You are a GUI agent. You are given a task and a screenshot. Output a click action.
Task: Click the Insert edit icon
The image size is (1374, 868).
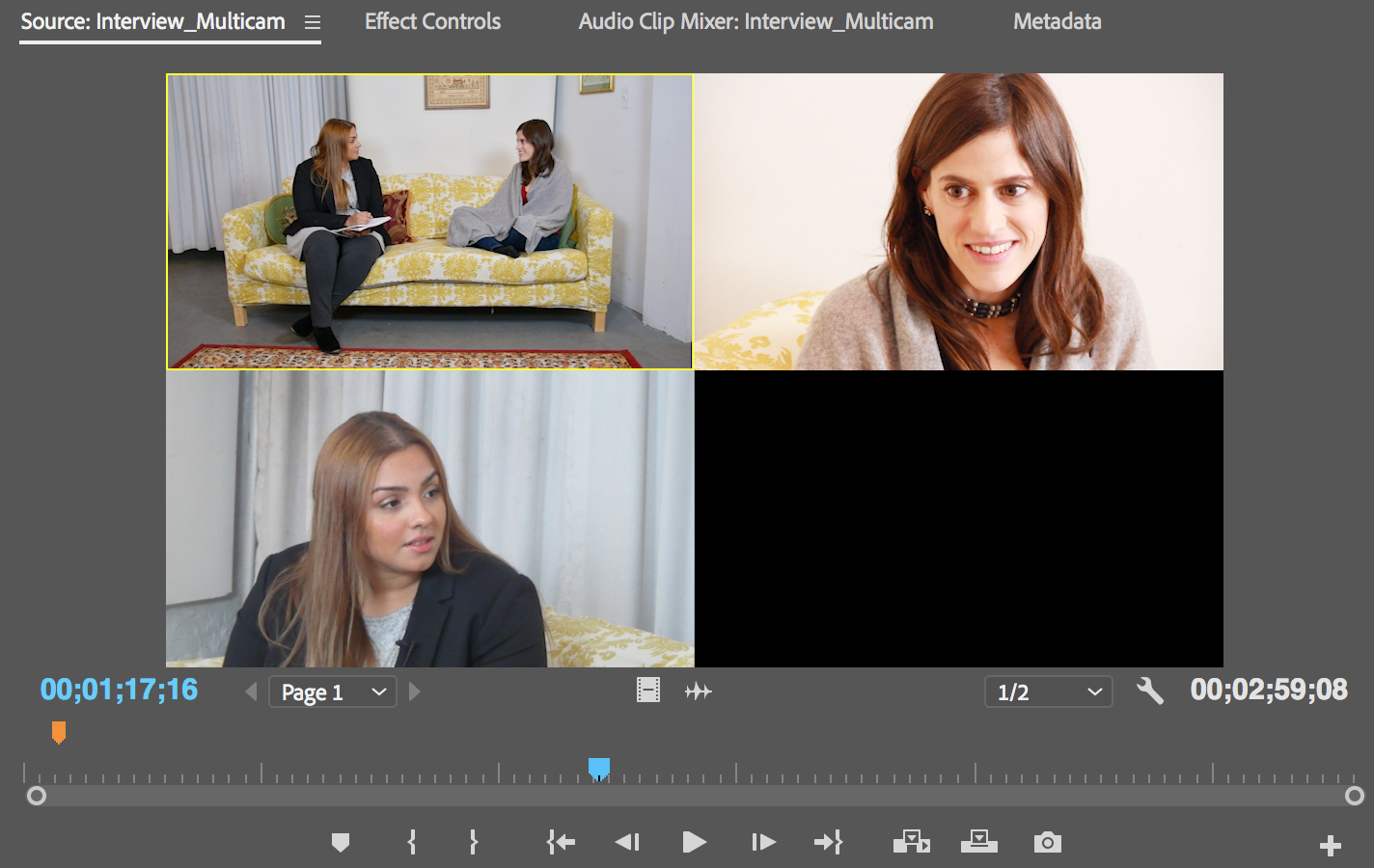(911, 843)
